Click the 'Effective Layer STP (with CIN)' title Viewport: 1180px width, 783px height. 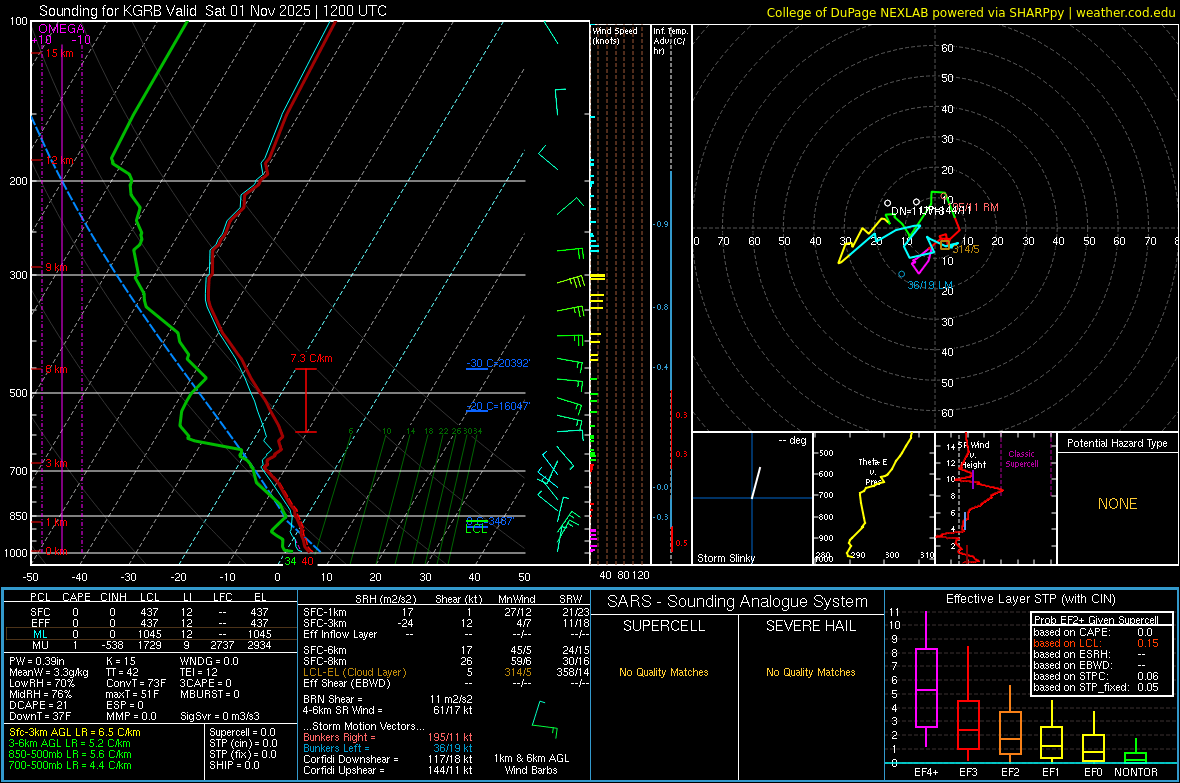tap(1030, 599)
